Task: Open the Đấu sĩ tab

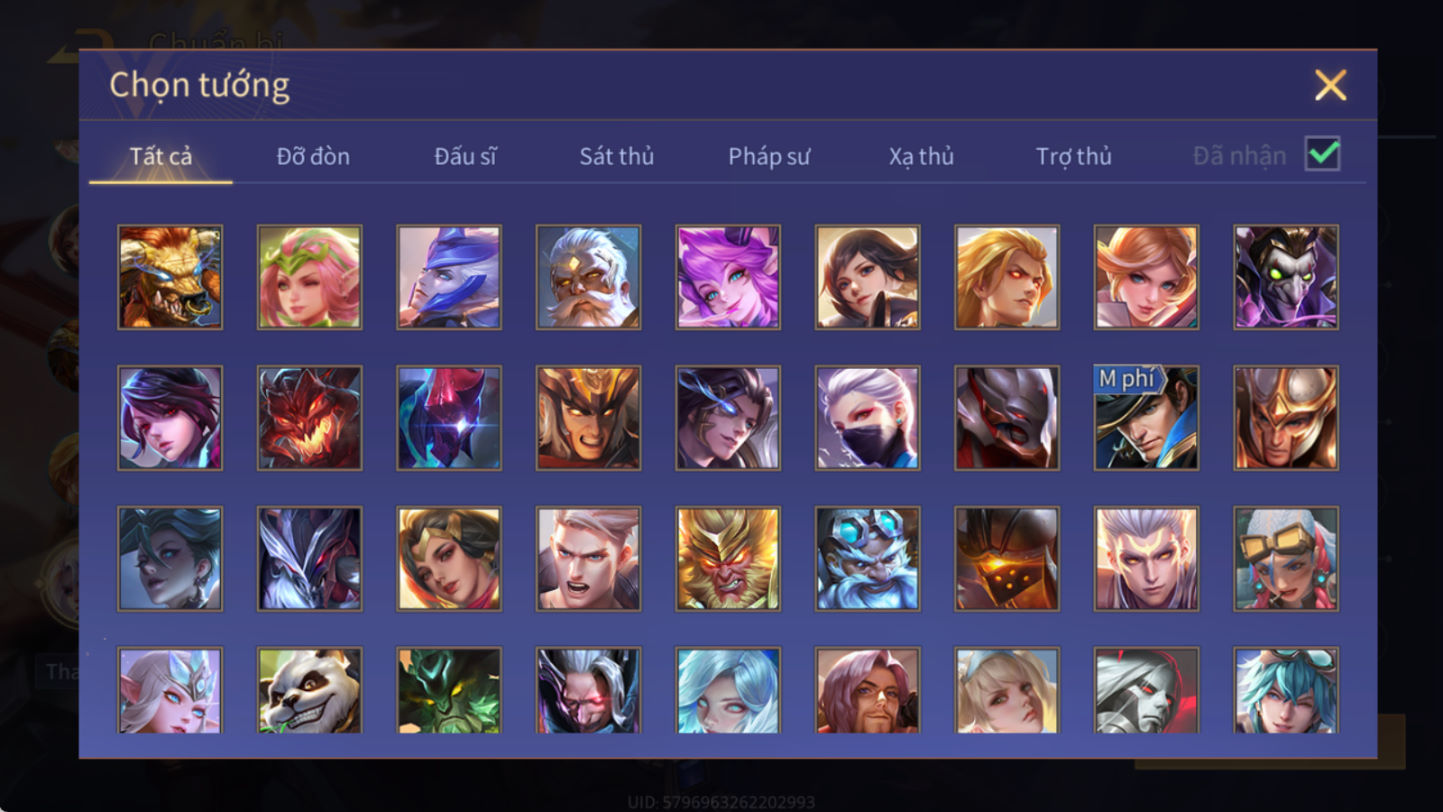Action: 465,156
